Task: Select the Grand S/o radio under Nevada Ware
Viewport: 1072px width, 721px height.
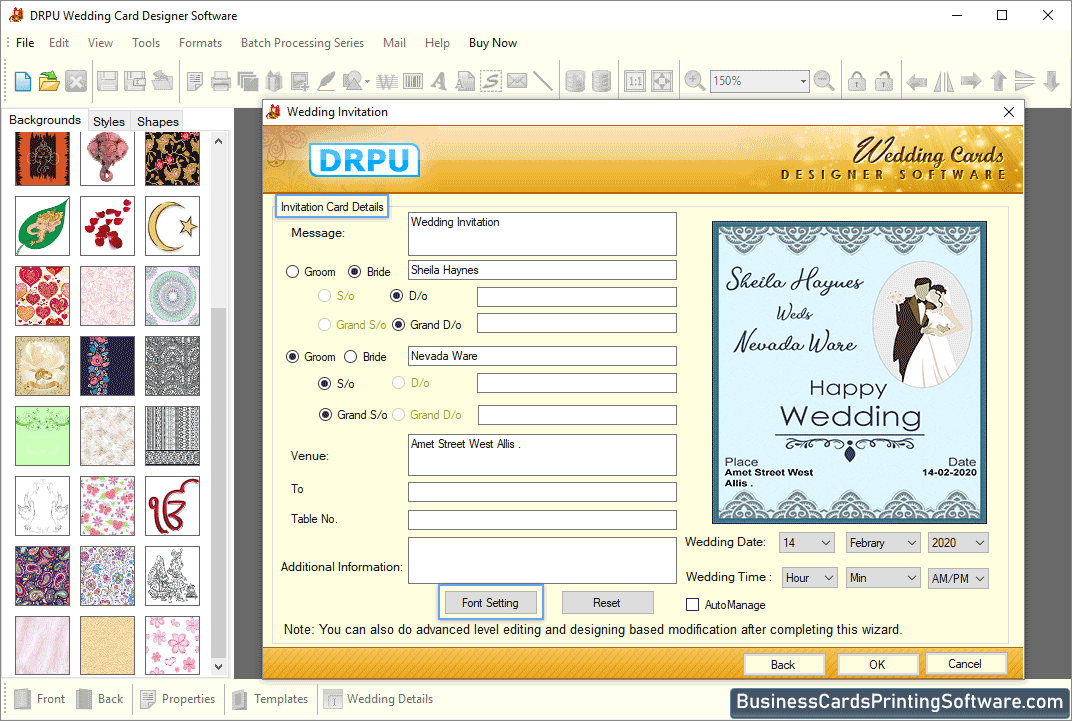Action: (x=325, y=415)
